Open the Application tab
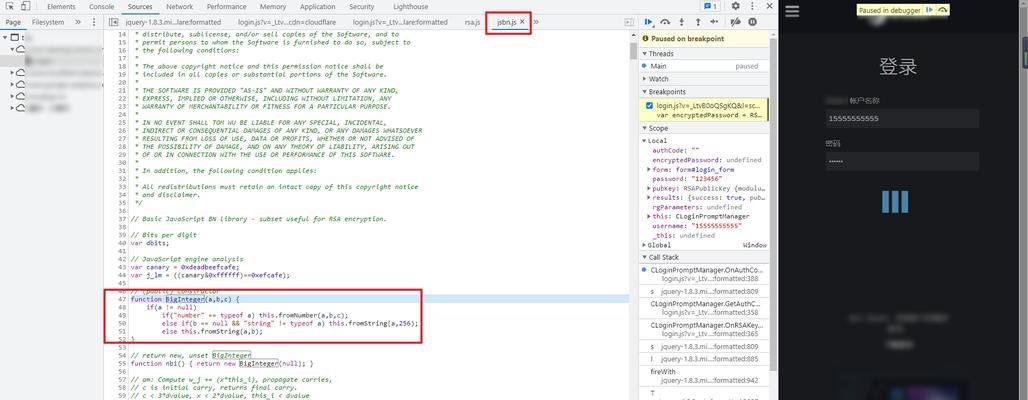This screenshot has height=400, width=1028. point(318,7)
